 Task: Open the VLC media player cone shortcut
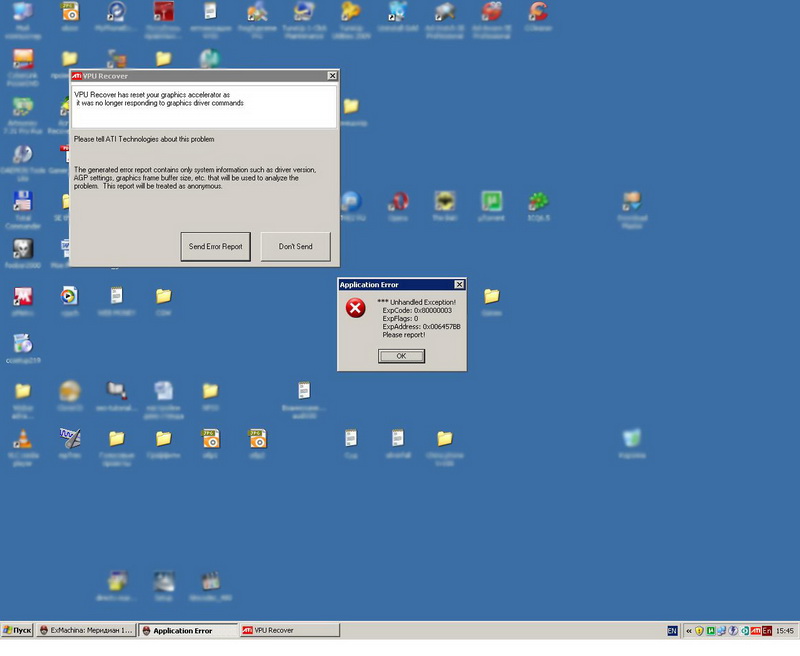coord(22,439)
